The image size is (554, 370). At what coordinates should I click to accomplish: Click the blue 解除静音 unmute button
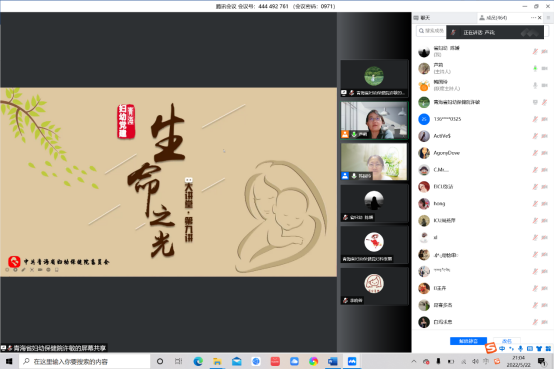click(x=468, y=341)
